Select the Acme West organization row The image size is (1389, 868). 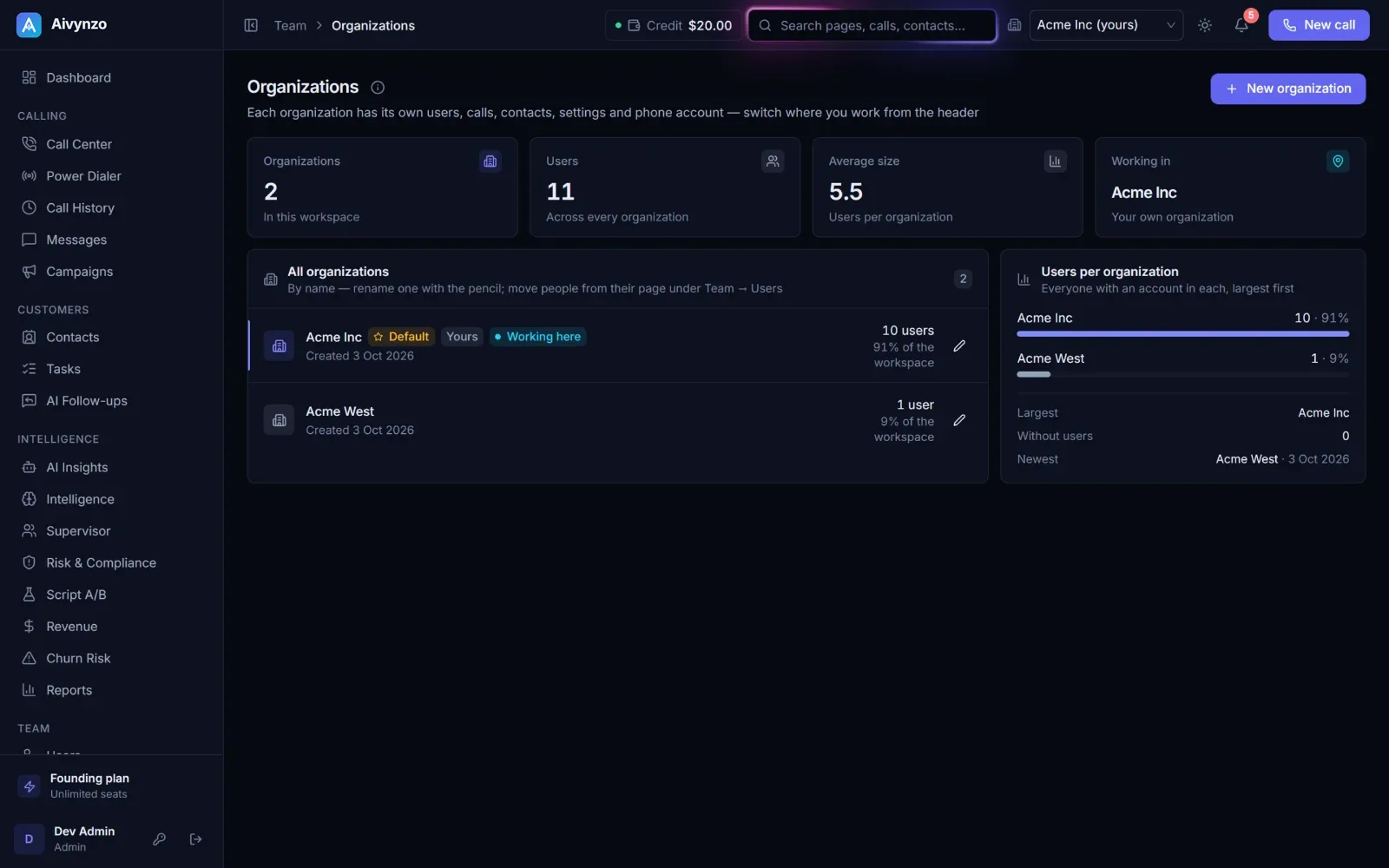coord(617,420)
